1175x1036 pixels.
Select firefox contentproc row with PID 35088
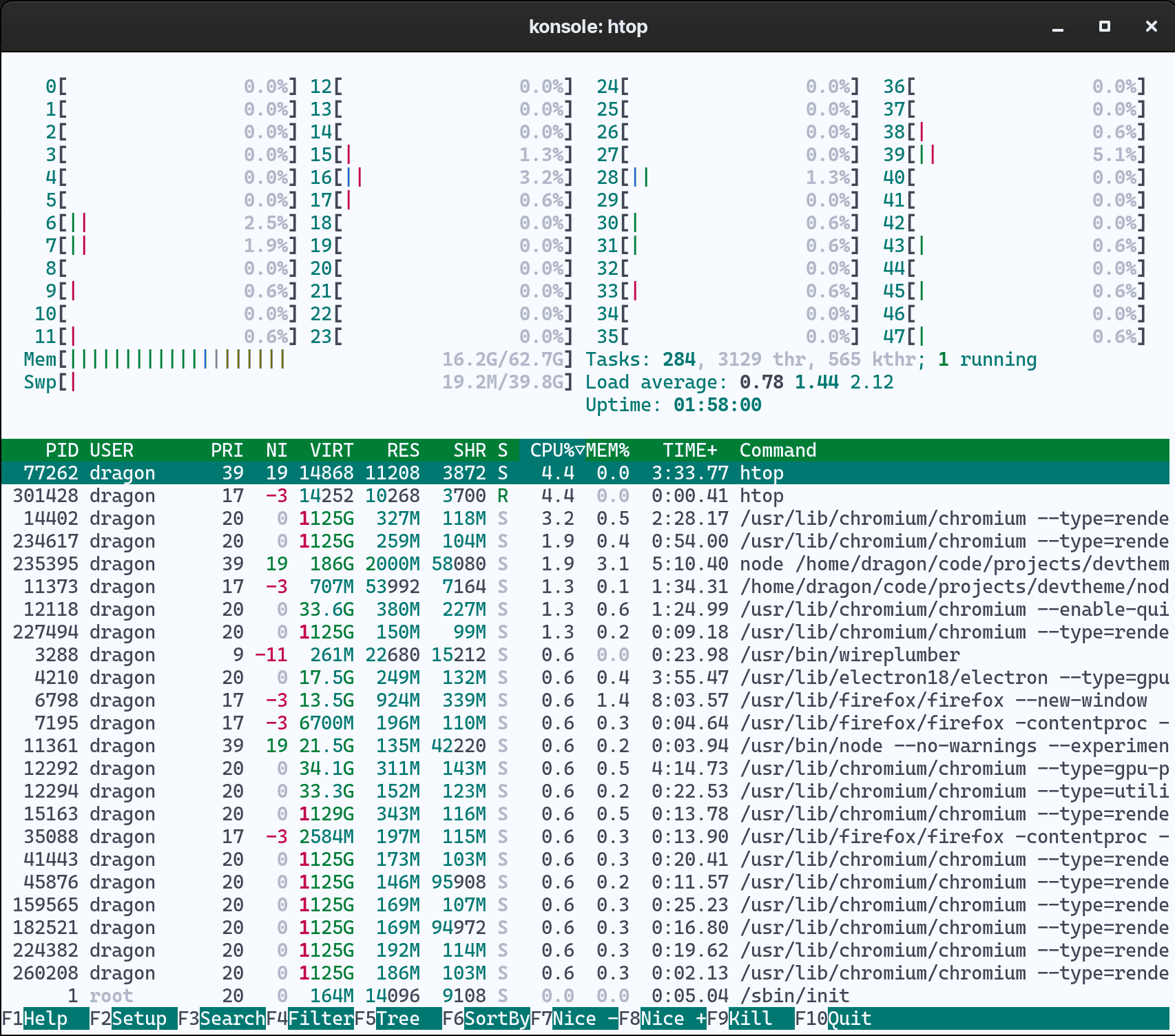point(585,837)
